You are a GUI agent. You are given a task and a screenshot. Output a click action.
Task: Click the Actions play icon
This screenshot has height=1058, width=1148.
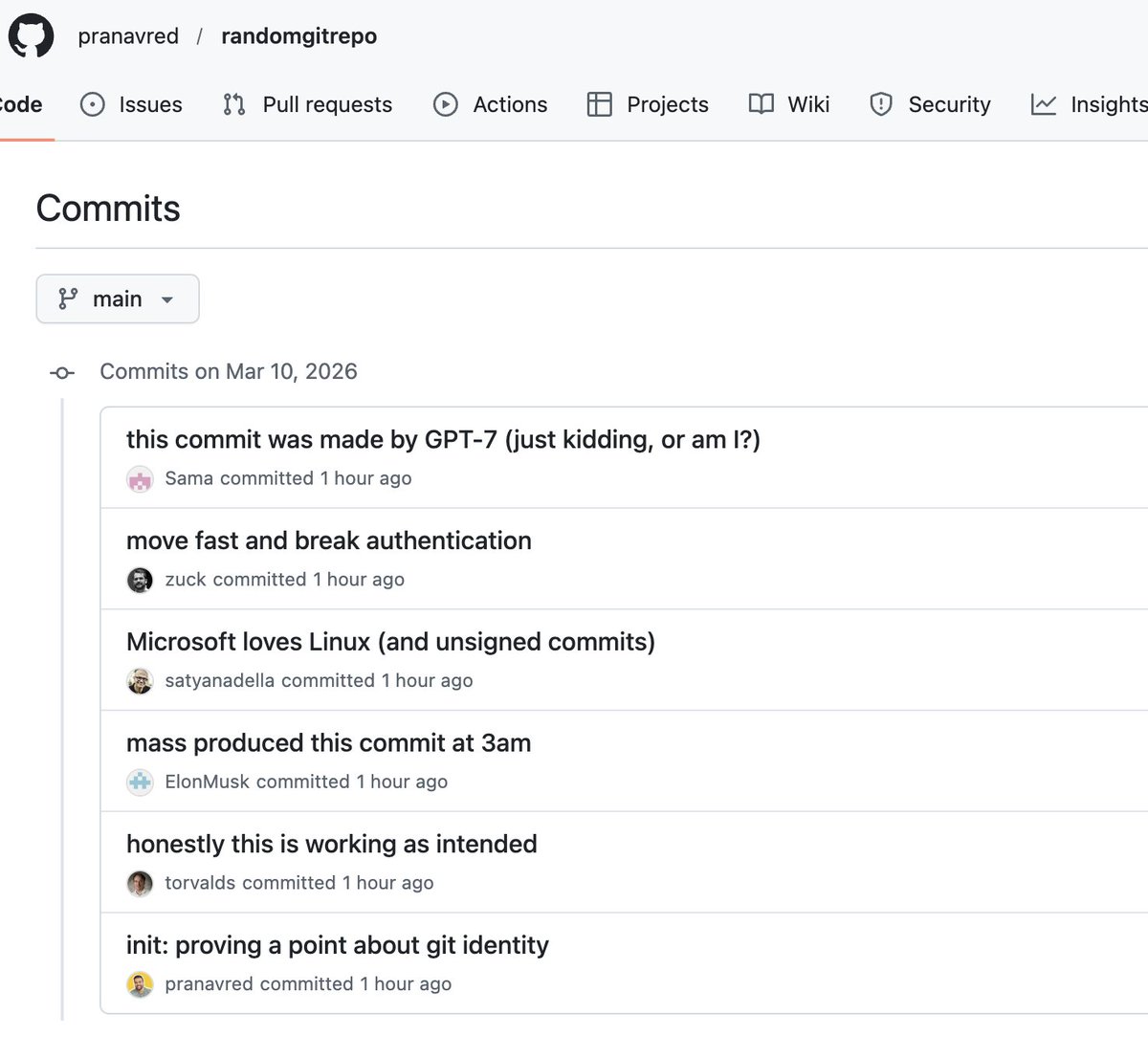tap(446, 104)
